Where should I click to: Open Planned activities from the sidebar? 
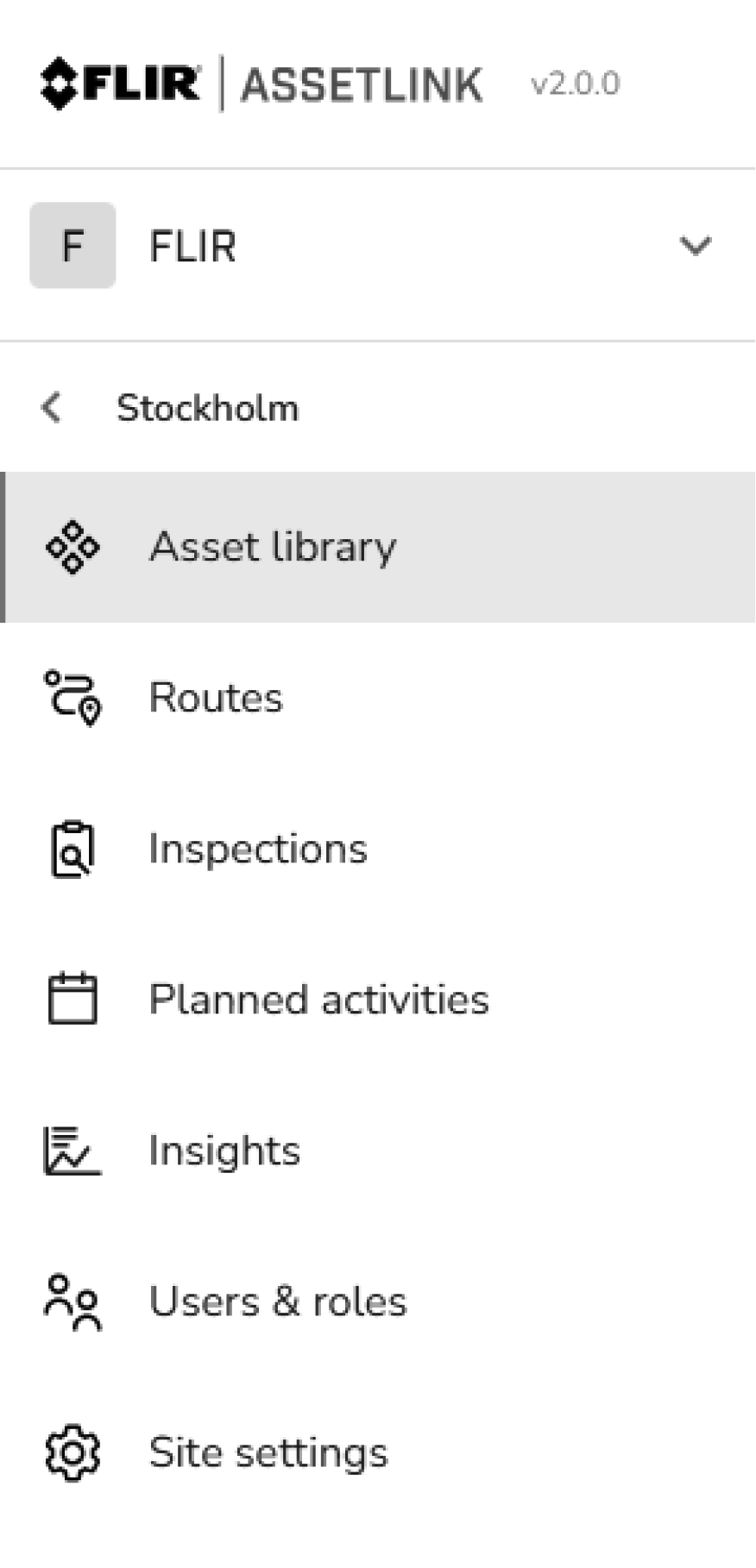[318, 1000]
